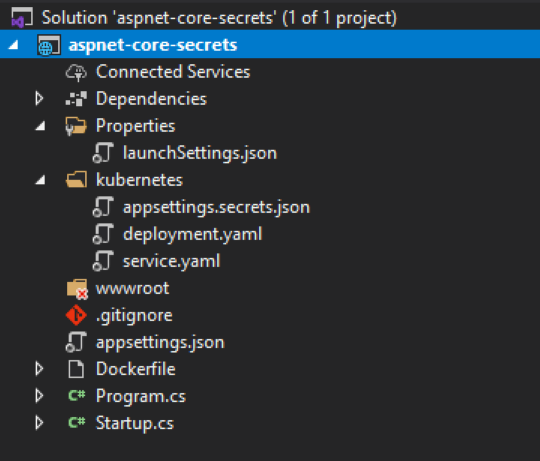Viewport: 540px width, 461px height.
Task: Select service.yaml file
Action: (x=172, y=261)
